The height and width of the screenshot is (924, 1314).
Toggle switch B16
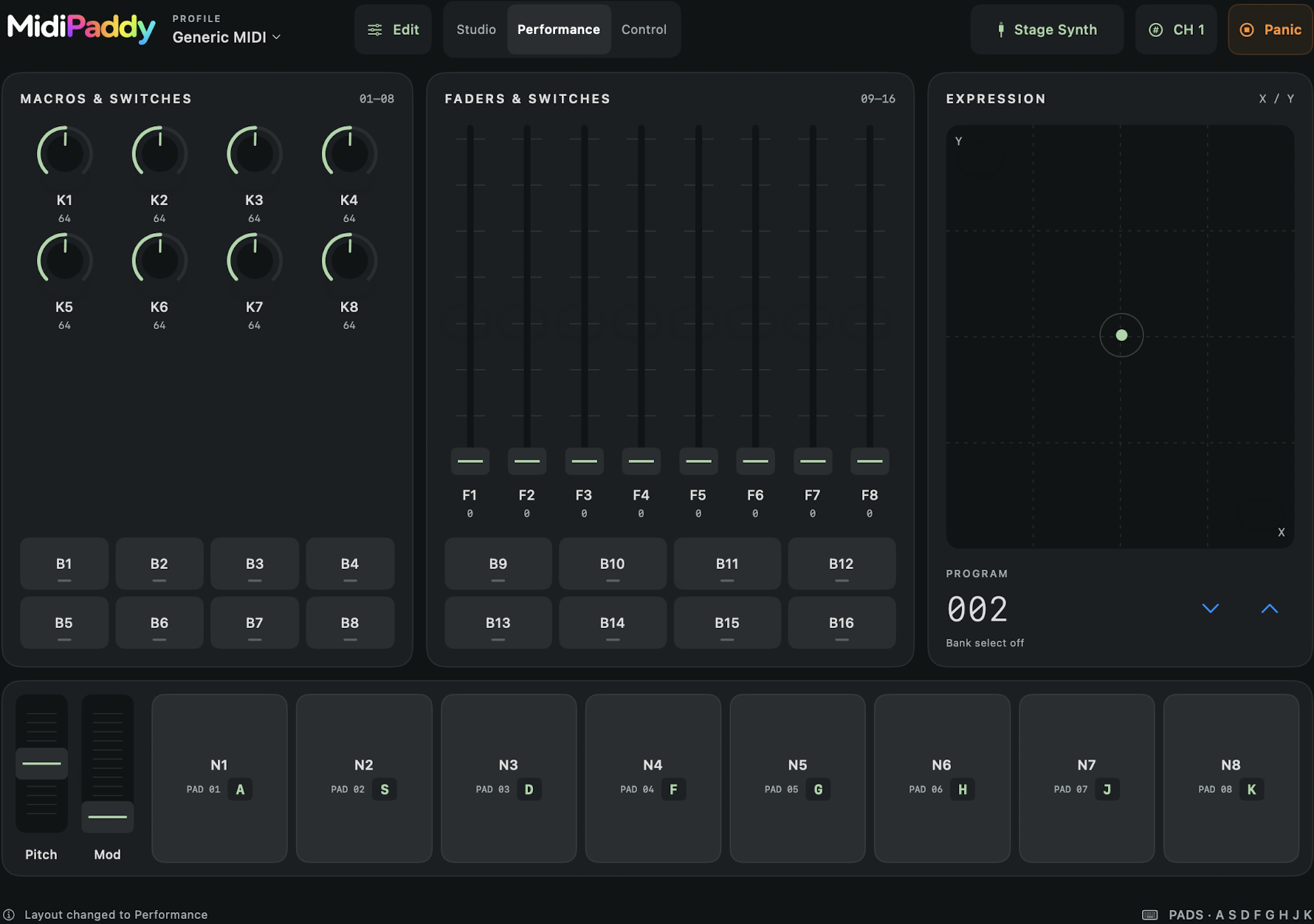click(842, 623)
